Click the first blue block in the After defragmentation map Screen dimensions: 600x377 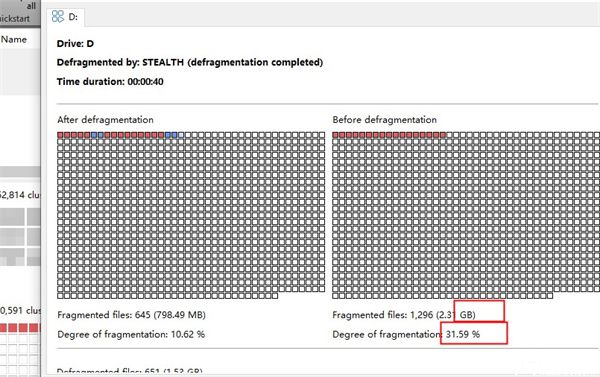[94, 135]
